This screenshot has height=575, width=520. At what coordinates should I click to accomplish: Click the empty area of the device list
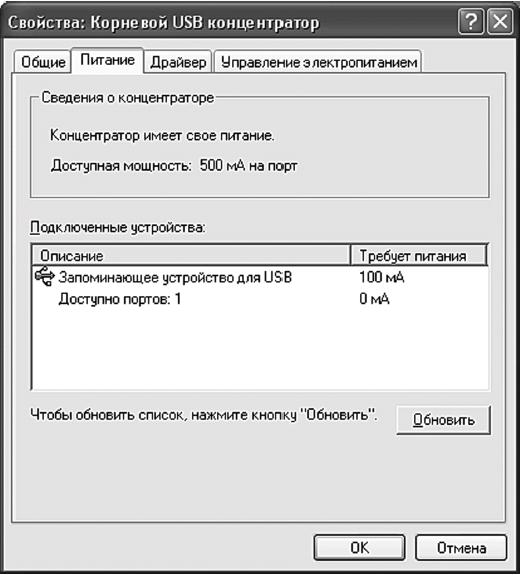pyautogui.click(x=260, y=350)
